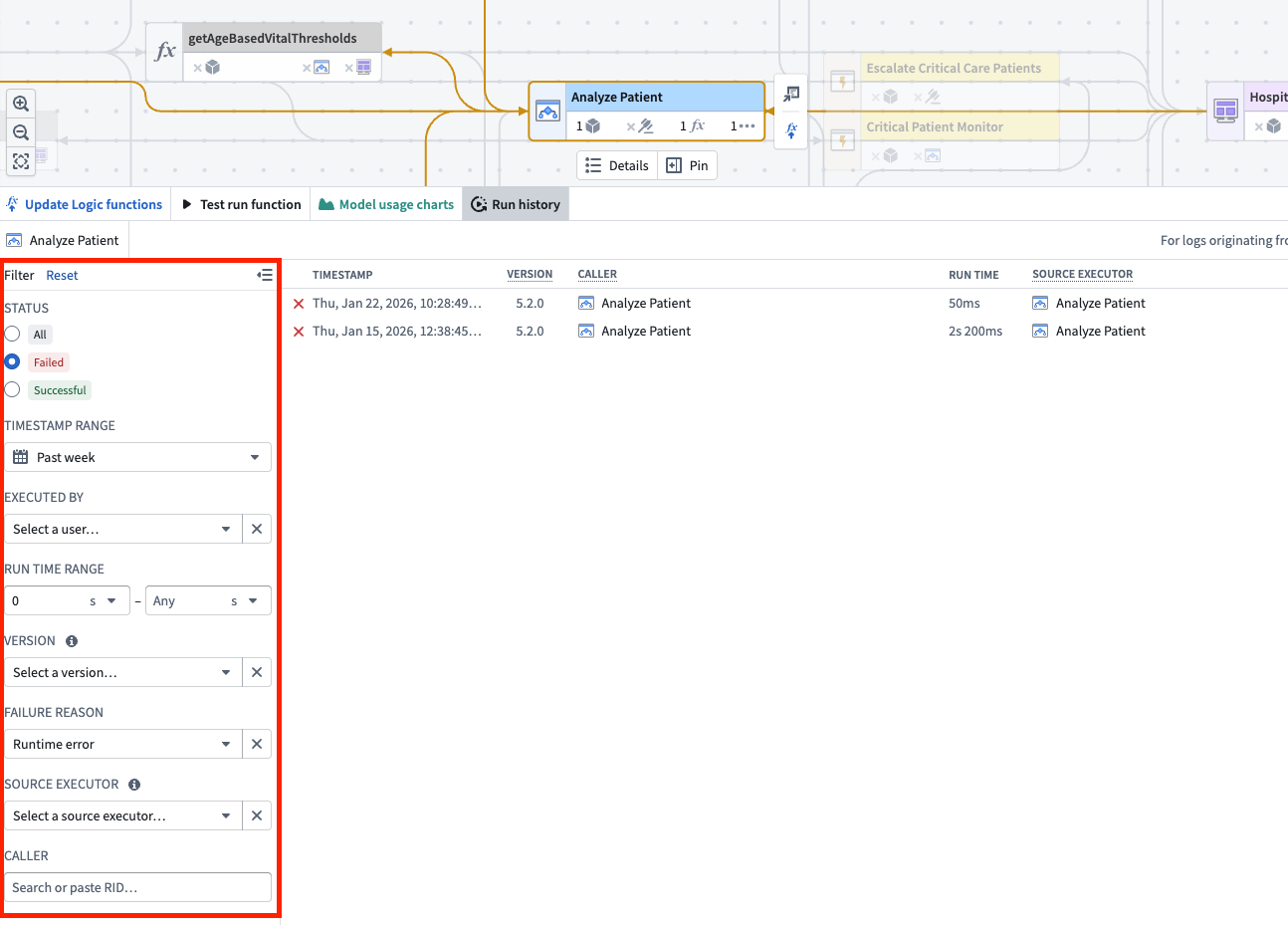Click the blue fx update icon beside the node
This screenshot has width=1288, height=925.
(x=791, y=130)
